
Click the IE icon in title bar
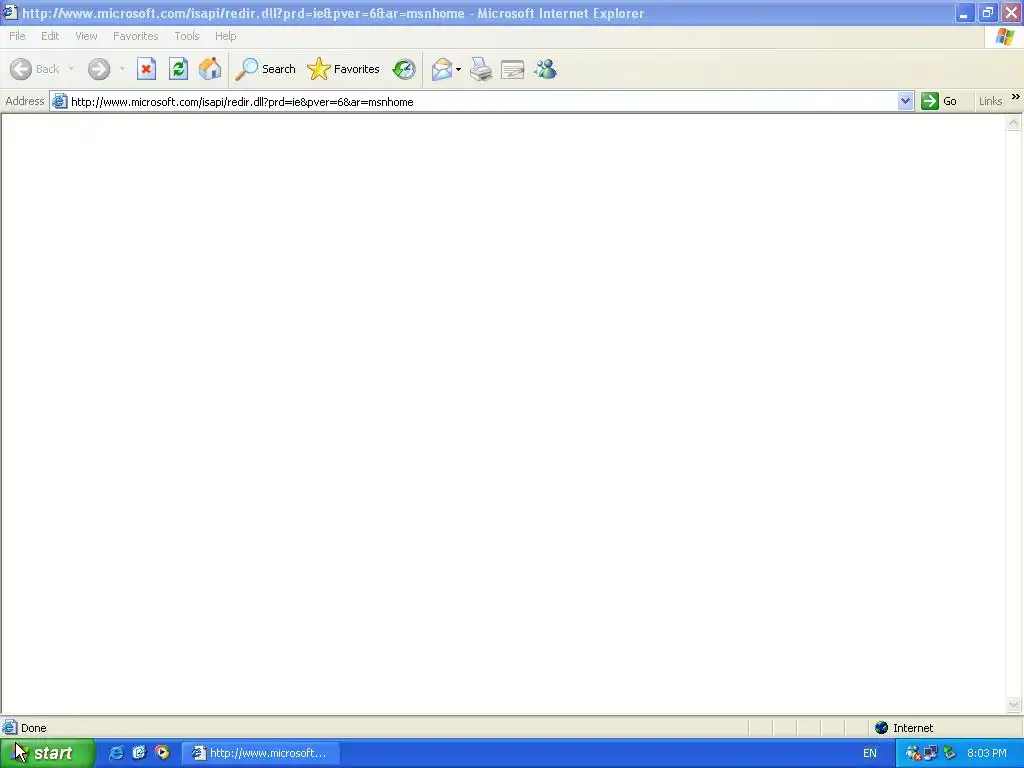pyautogui.click(x=10, y=12)
